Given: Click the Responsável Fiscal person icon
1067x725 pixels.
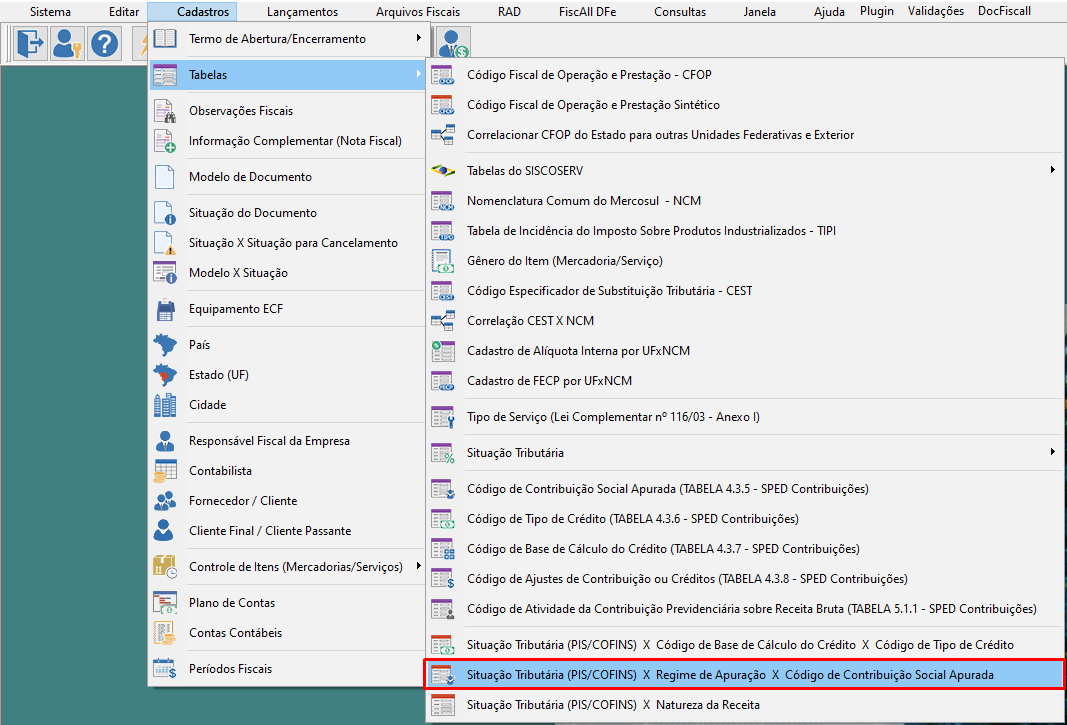Looking at the screenshot, I should click(165, 441).
